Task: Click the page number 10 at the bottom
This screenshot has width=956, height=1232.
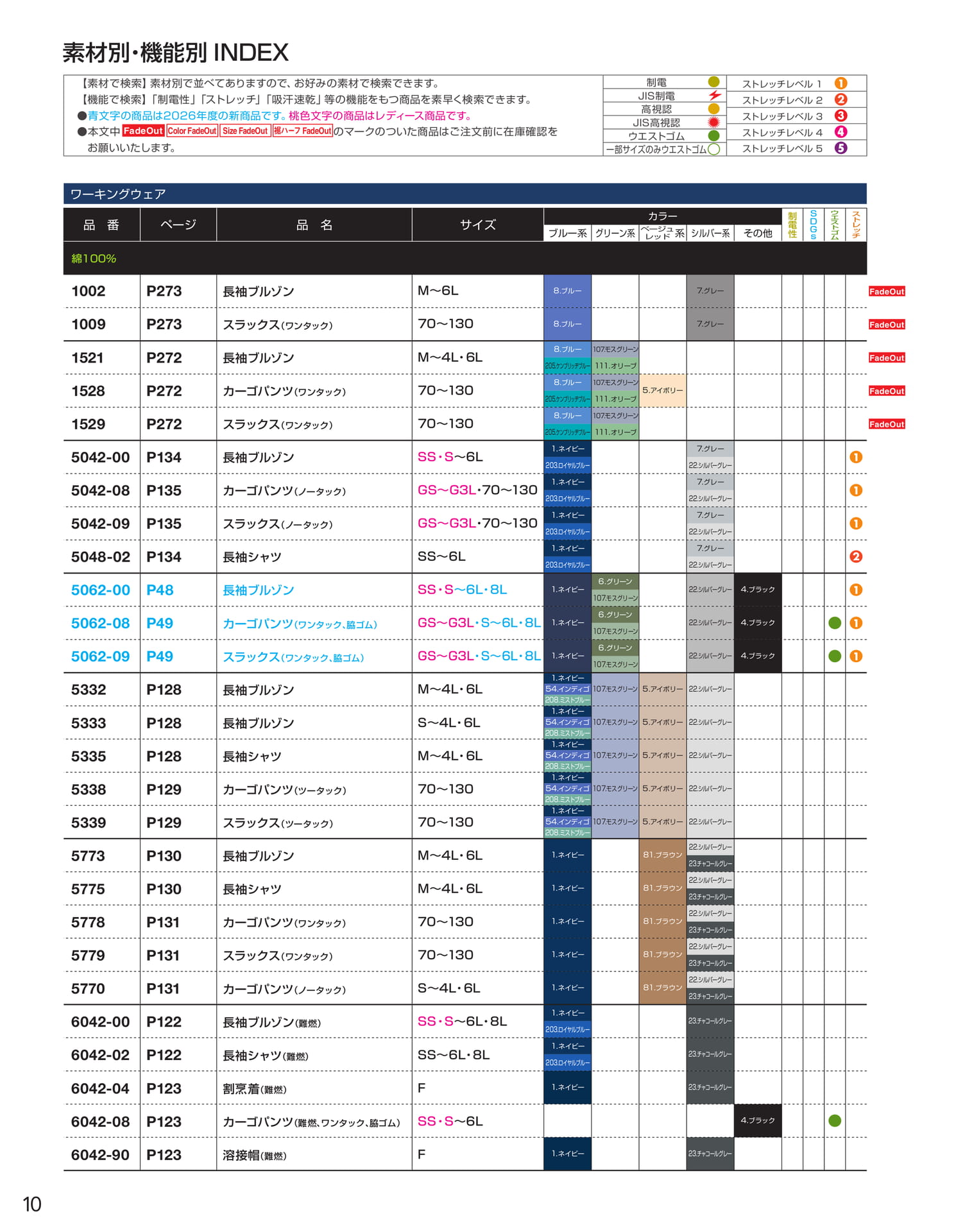Action: pyautogui.click(x=32, y=1204)
